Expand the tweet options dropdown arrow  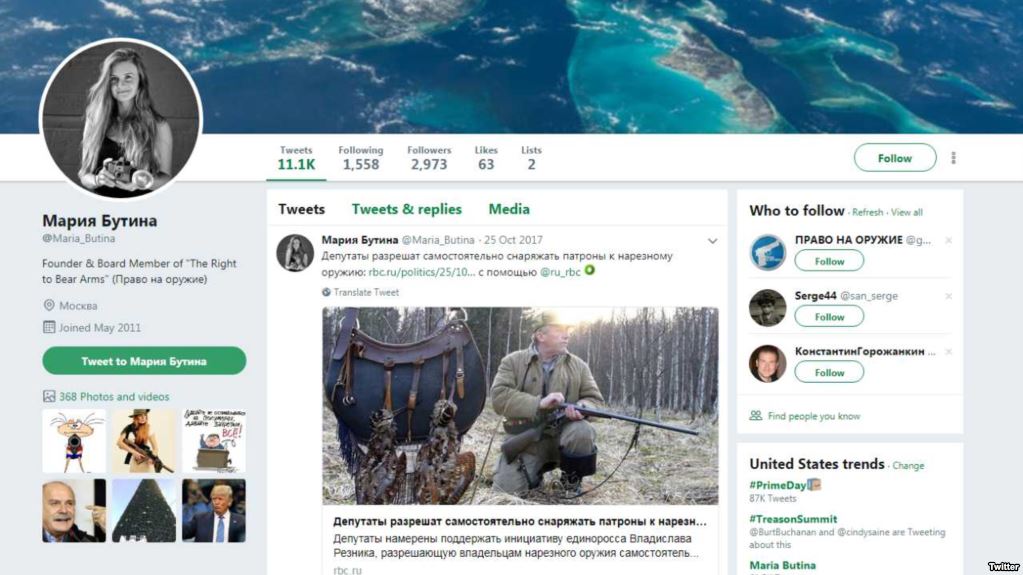[x=712, y=241]
